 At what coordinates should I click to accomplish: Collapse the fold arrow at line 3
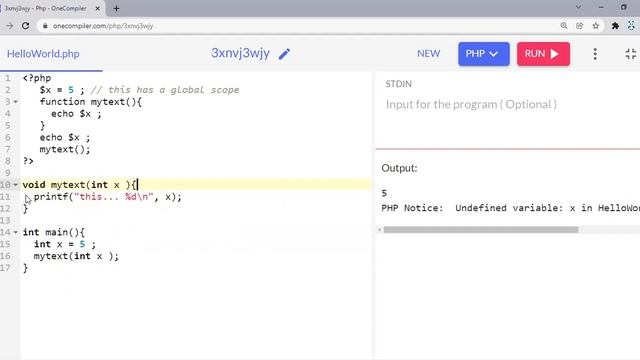(x=16, y=102)
